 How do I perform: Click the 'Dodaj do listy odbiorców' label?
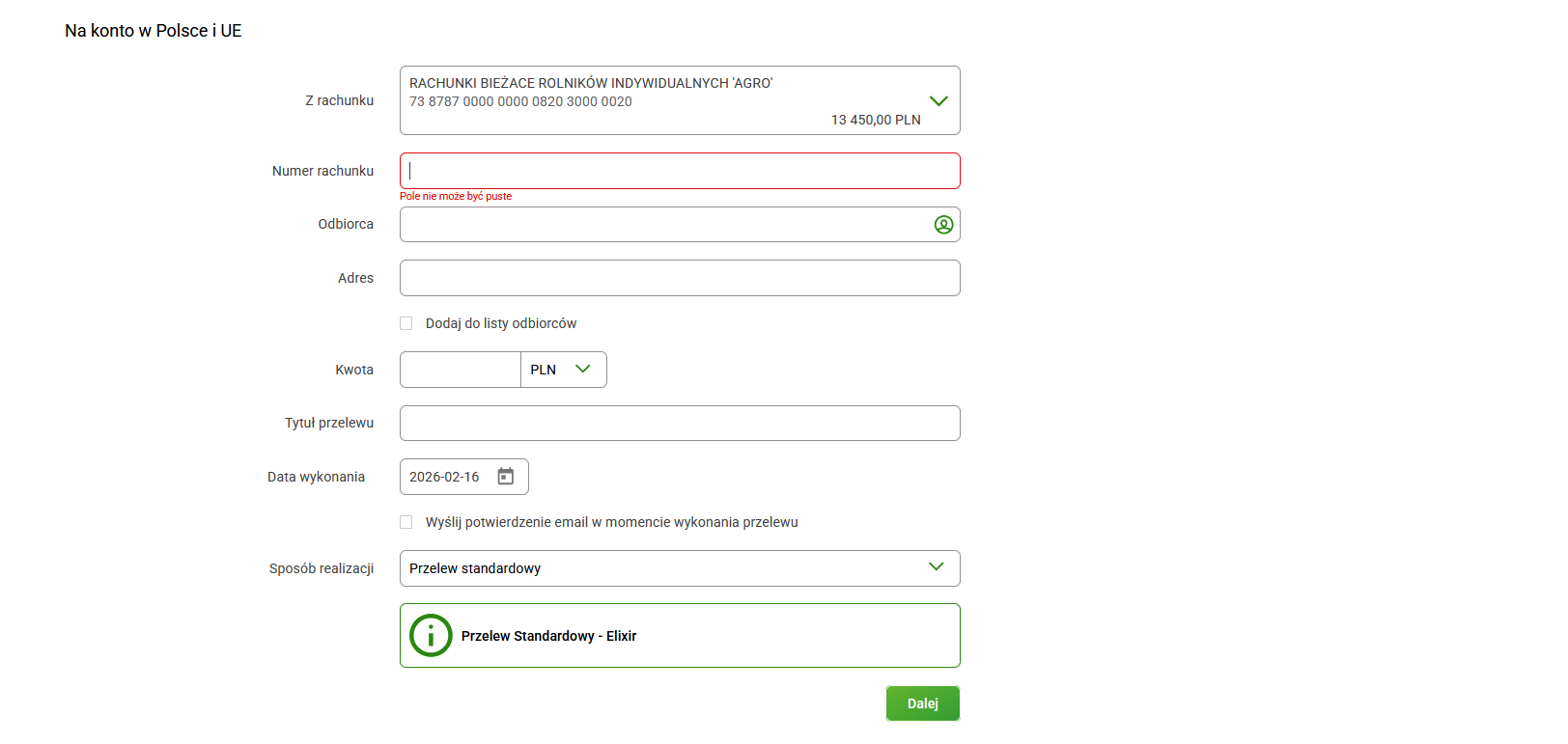click(501, 323)
